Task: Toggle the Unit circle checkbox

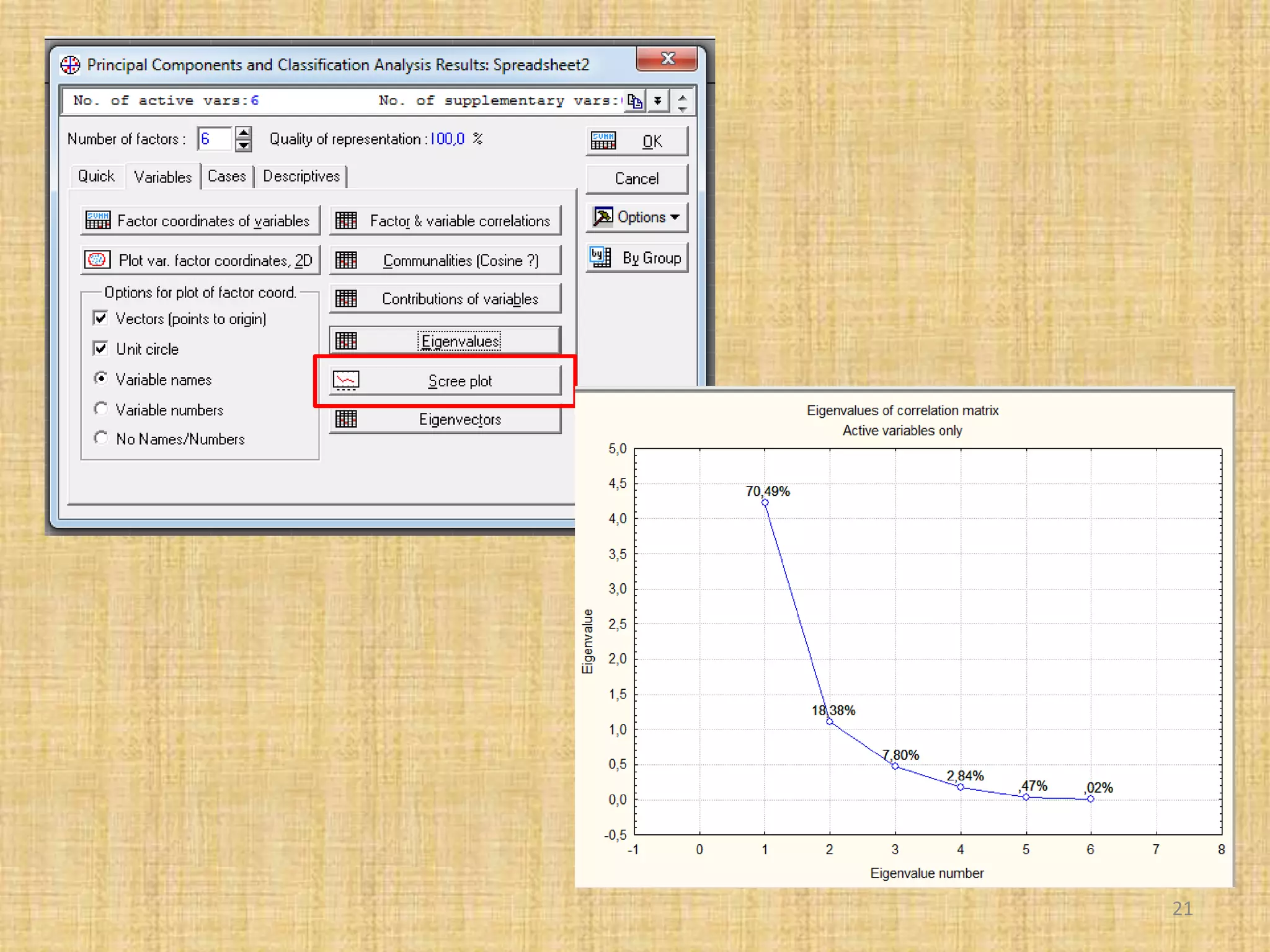Action: coord(100,348)
